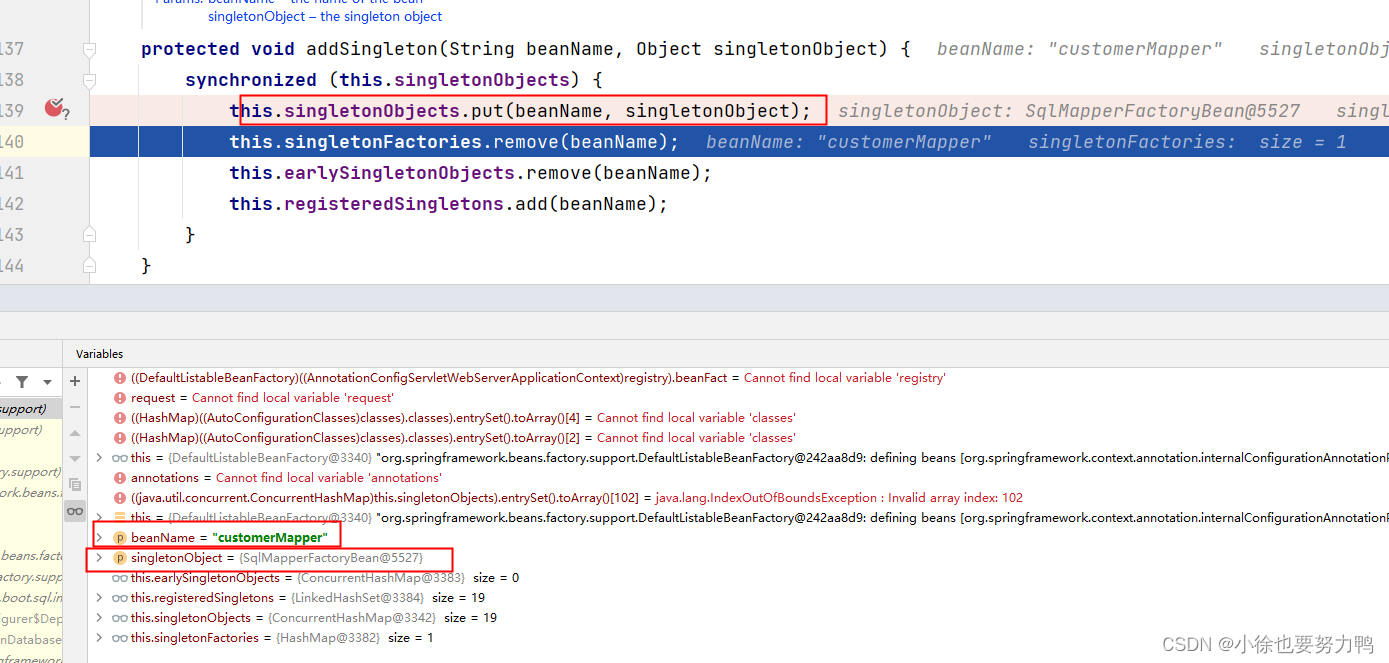This screenshot has height=663, width=1389.
Task: Open the dropdown arrow beside the filter icon
Action: (47, 382)
